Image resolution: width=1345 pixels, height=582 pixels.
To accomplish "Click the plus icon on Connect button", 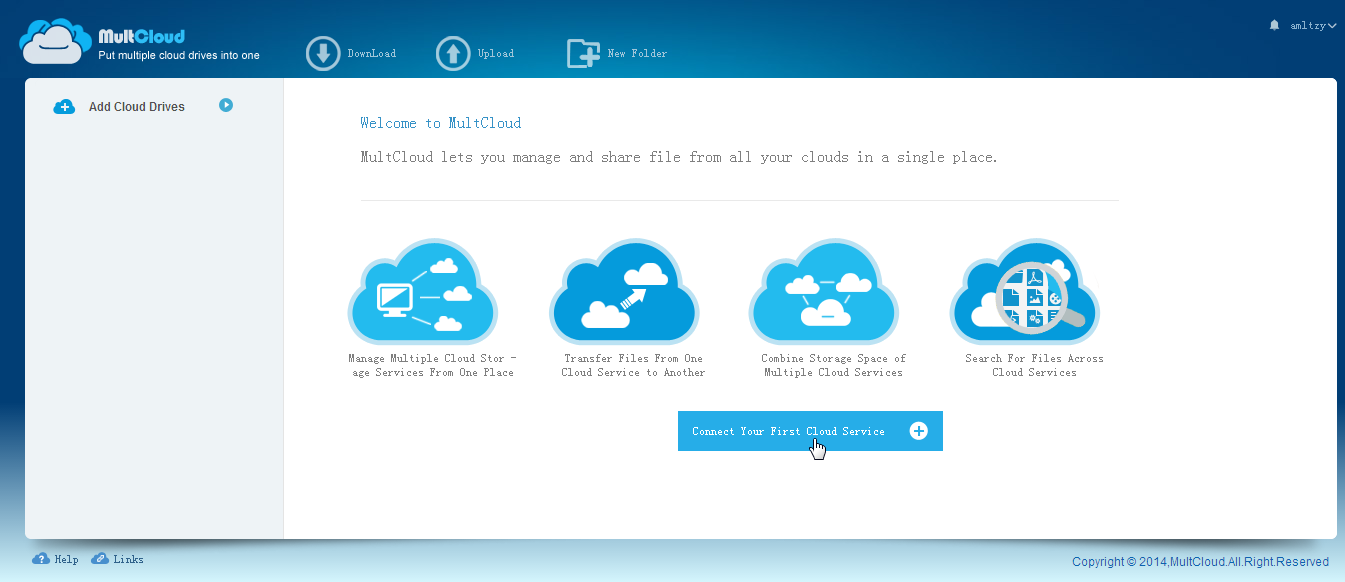I will (919, 431).
